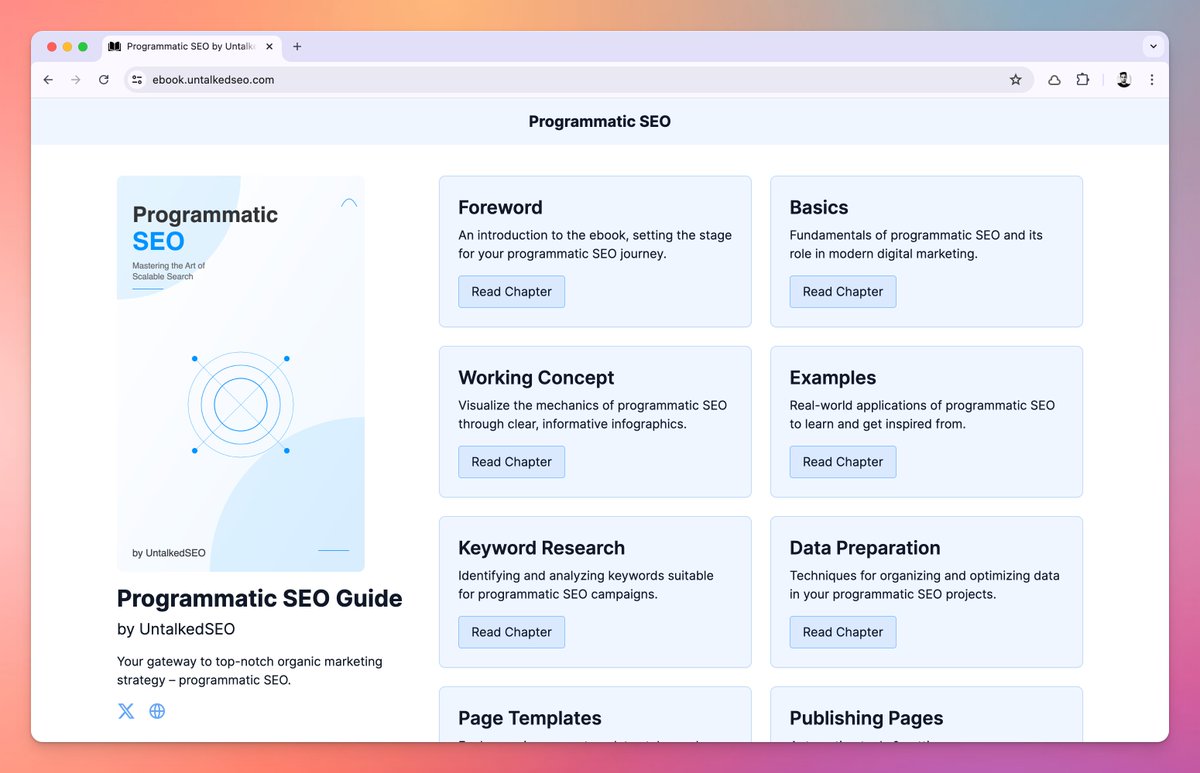Click the address bar URL field
The height and width of the screenshot is (773, 1200).
pos(580,80)
